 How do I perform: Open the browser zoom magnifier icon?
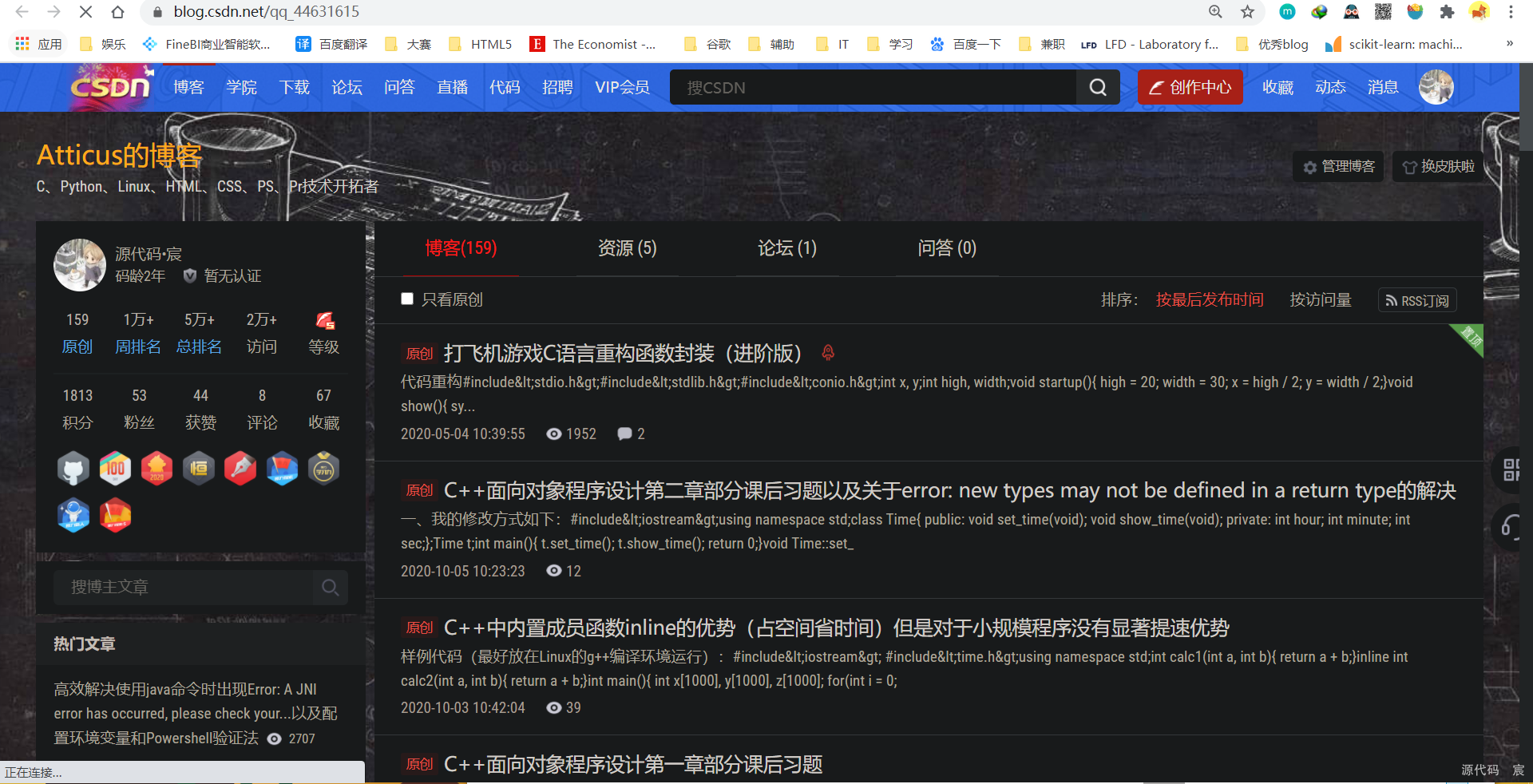point(1215,12)
